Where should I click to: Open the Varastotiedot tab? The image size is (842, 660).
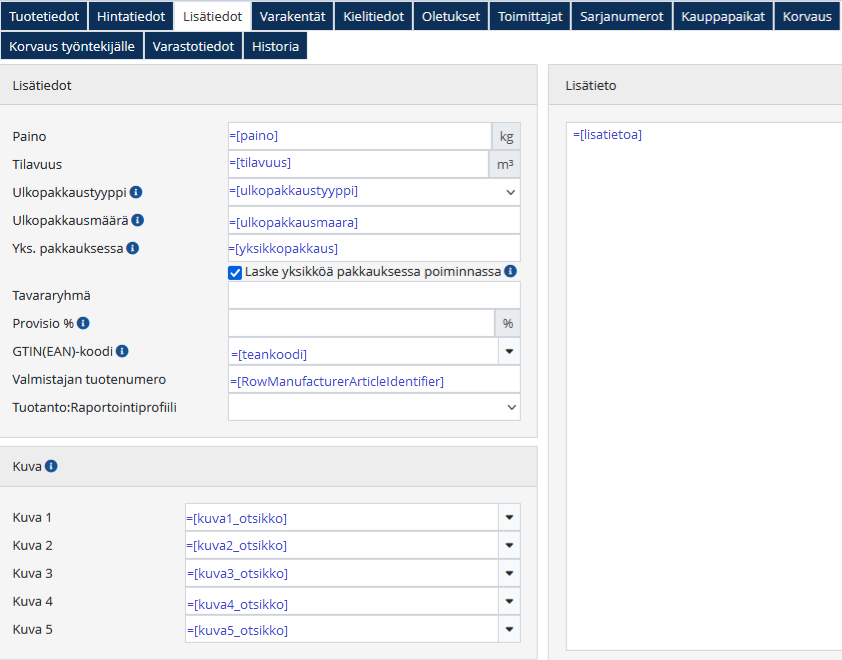click(x=194, y=46)
